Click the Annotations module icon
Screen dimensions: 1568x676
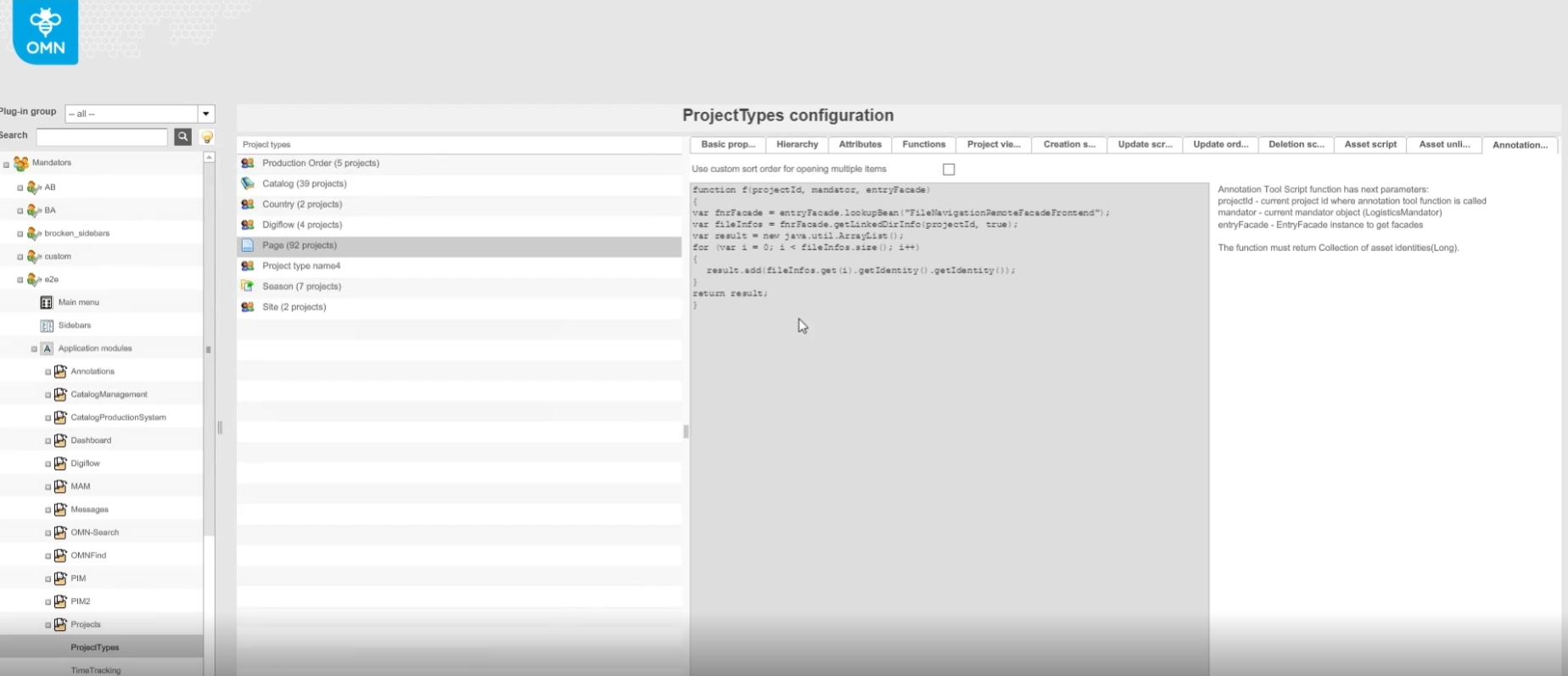click(x=60, y=372)
